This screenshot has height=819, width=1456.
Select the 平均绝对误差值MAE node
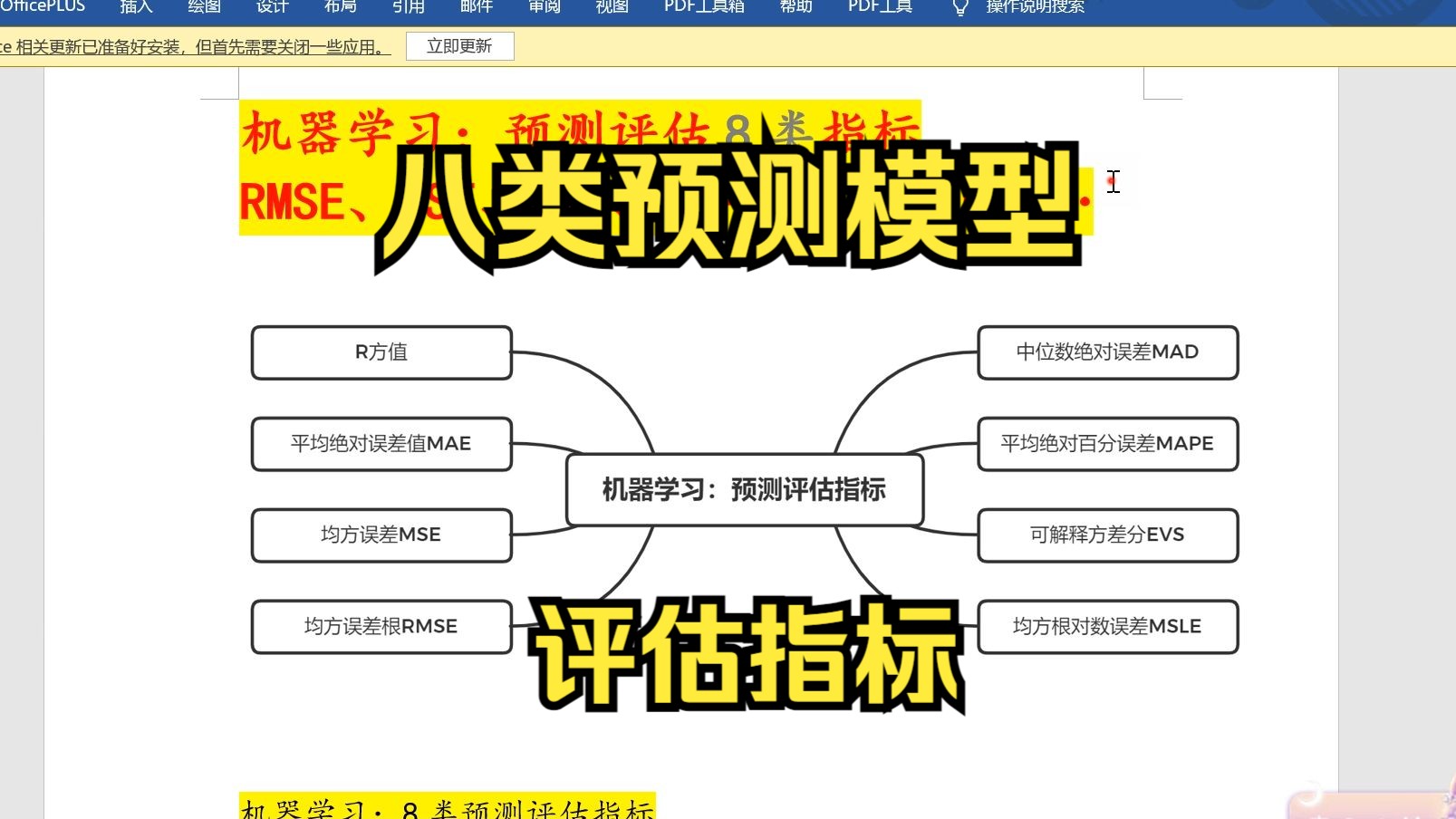click(x=381, y=444)
